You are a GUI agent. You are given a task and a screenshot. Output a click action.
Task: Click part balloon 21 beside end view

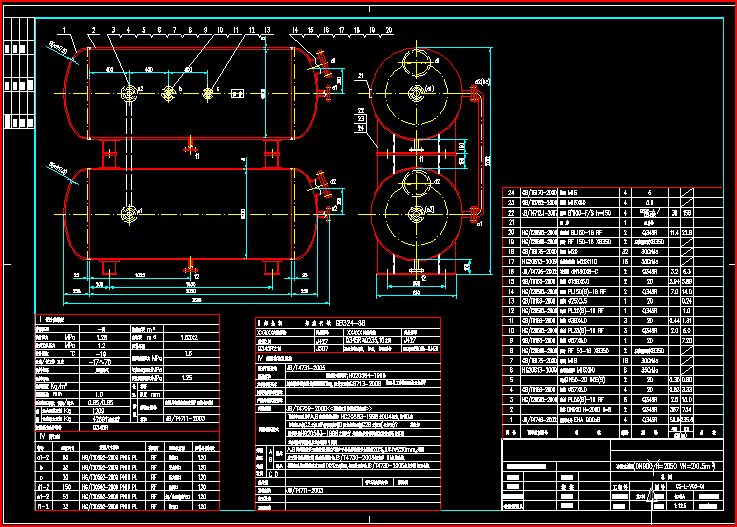pyautogui.click(x=361, y=76)
